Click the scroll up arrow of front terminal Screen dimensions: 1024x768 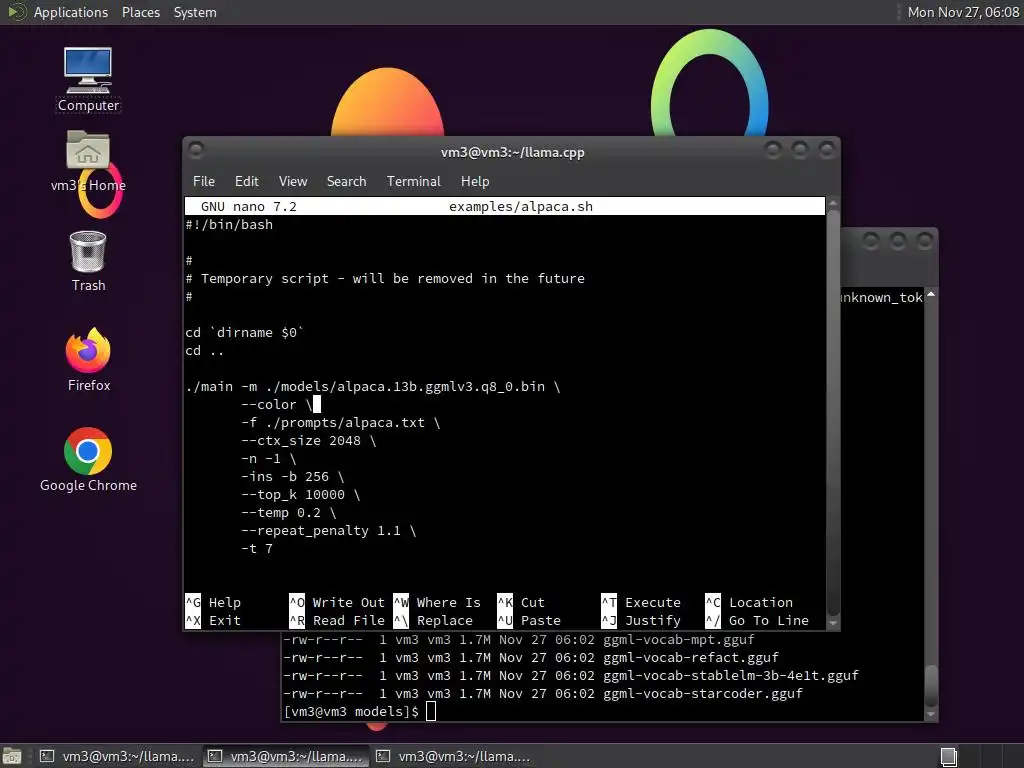click(x=833, y=204)
